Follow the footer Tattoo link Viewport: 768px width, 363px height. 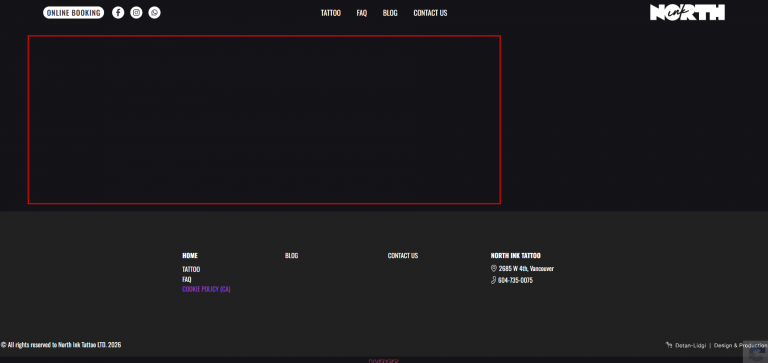pyautogui.click(x=191, y=269)
